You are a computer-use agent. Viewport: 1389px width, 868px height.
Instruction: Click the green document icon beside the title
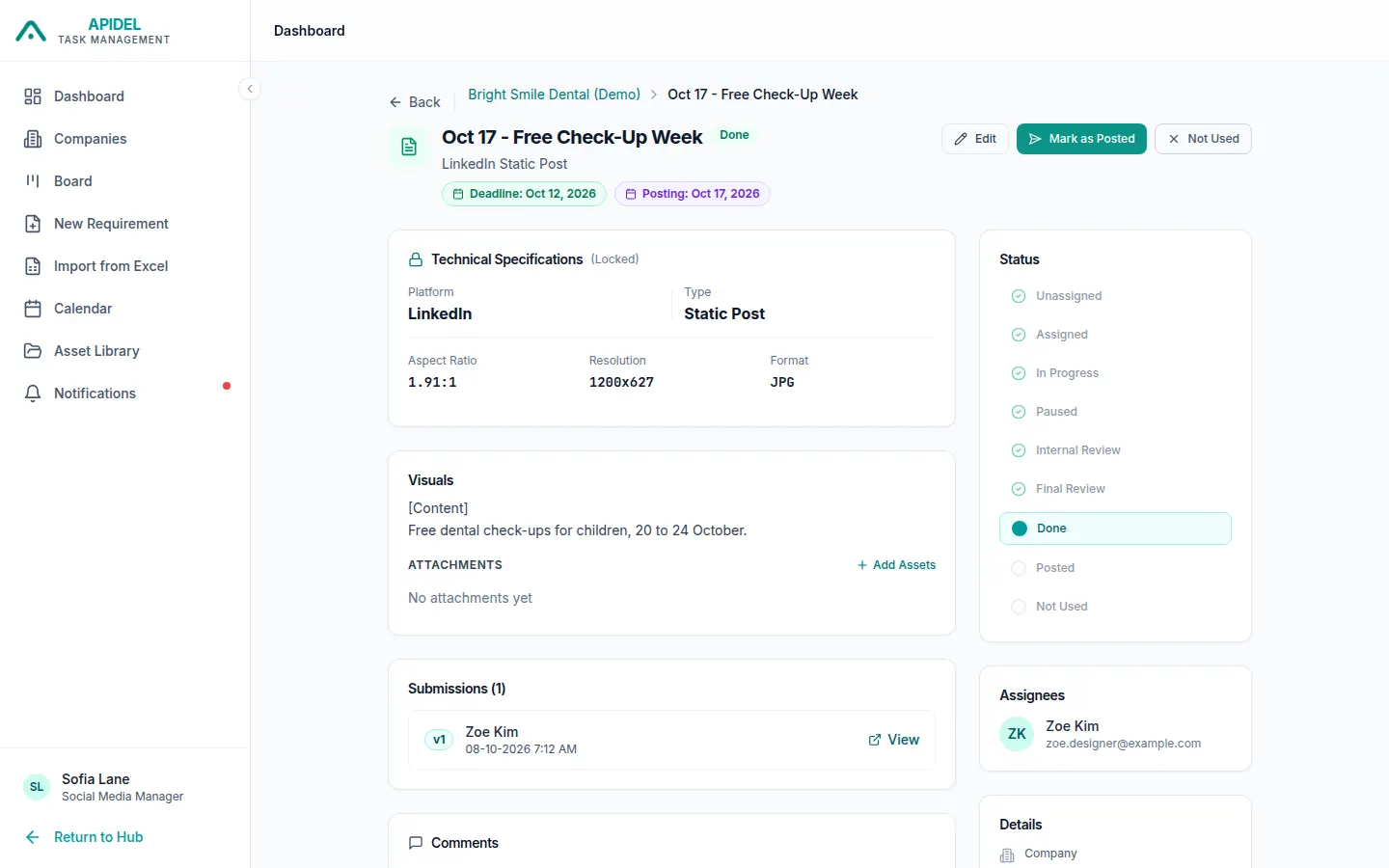(x=409, y=147)
